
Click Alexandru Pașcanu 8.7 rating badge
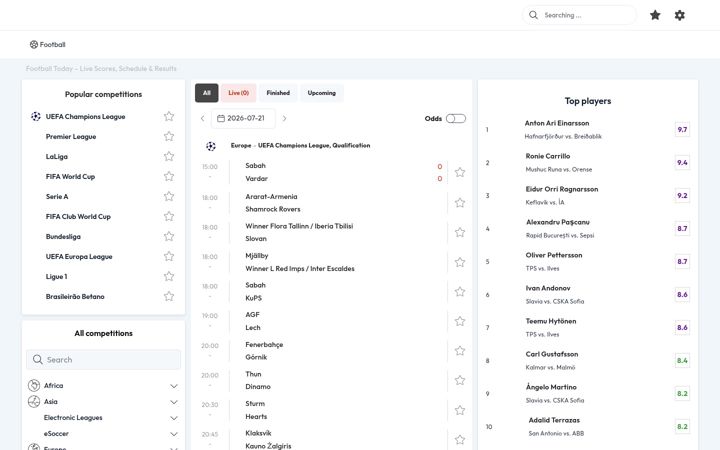point(682,229)
